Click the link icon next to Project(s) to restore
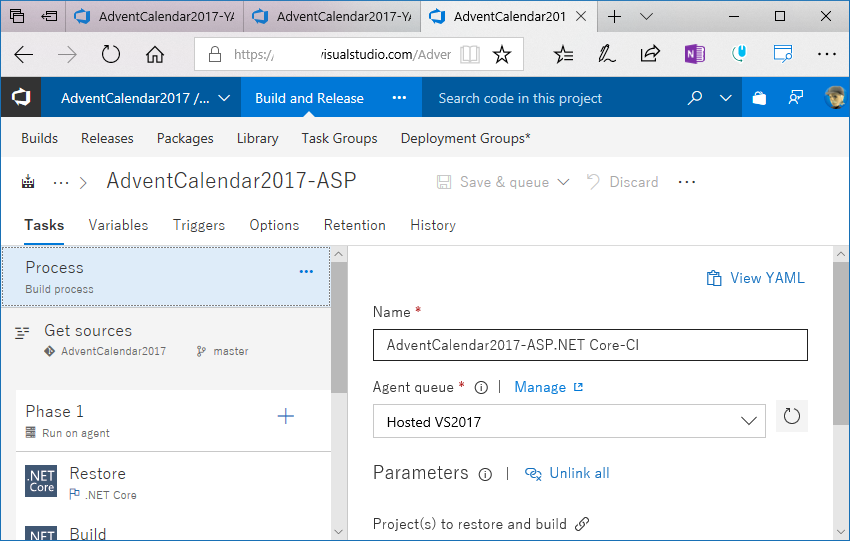The height and width of the screenshot is (541, 850). pos(582,524)
